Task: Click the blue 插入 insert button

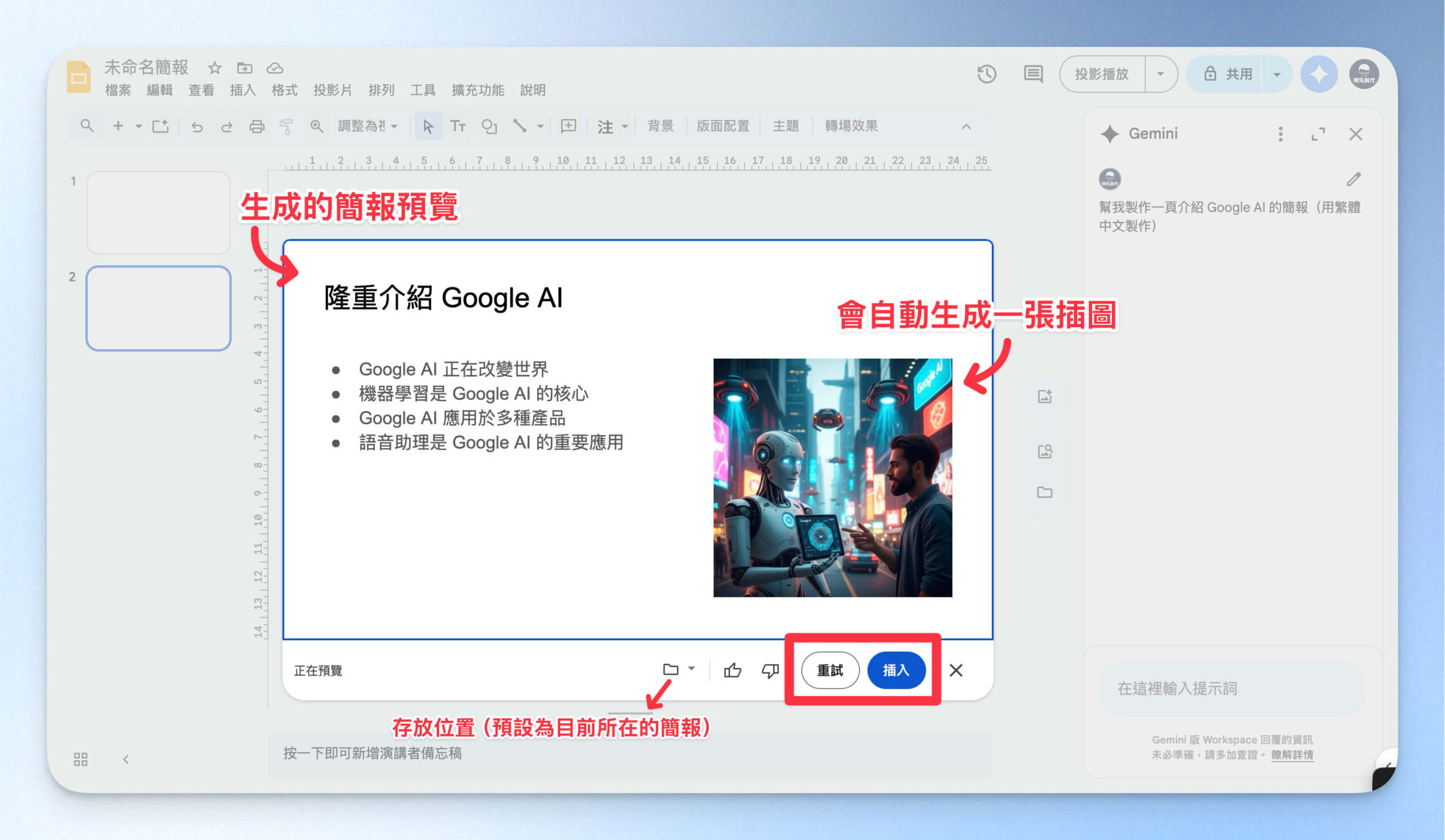Action: pyautogui.click(x=896, y=670)
